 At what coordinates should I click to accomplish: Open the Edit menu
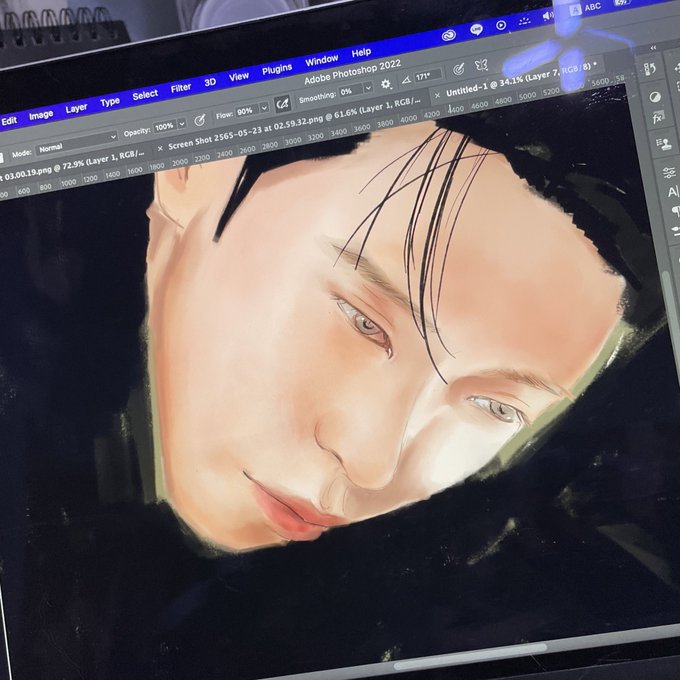[9, 121]
